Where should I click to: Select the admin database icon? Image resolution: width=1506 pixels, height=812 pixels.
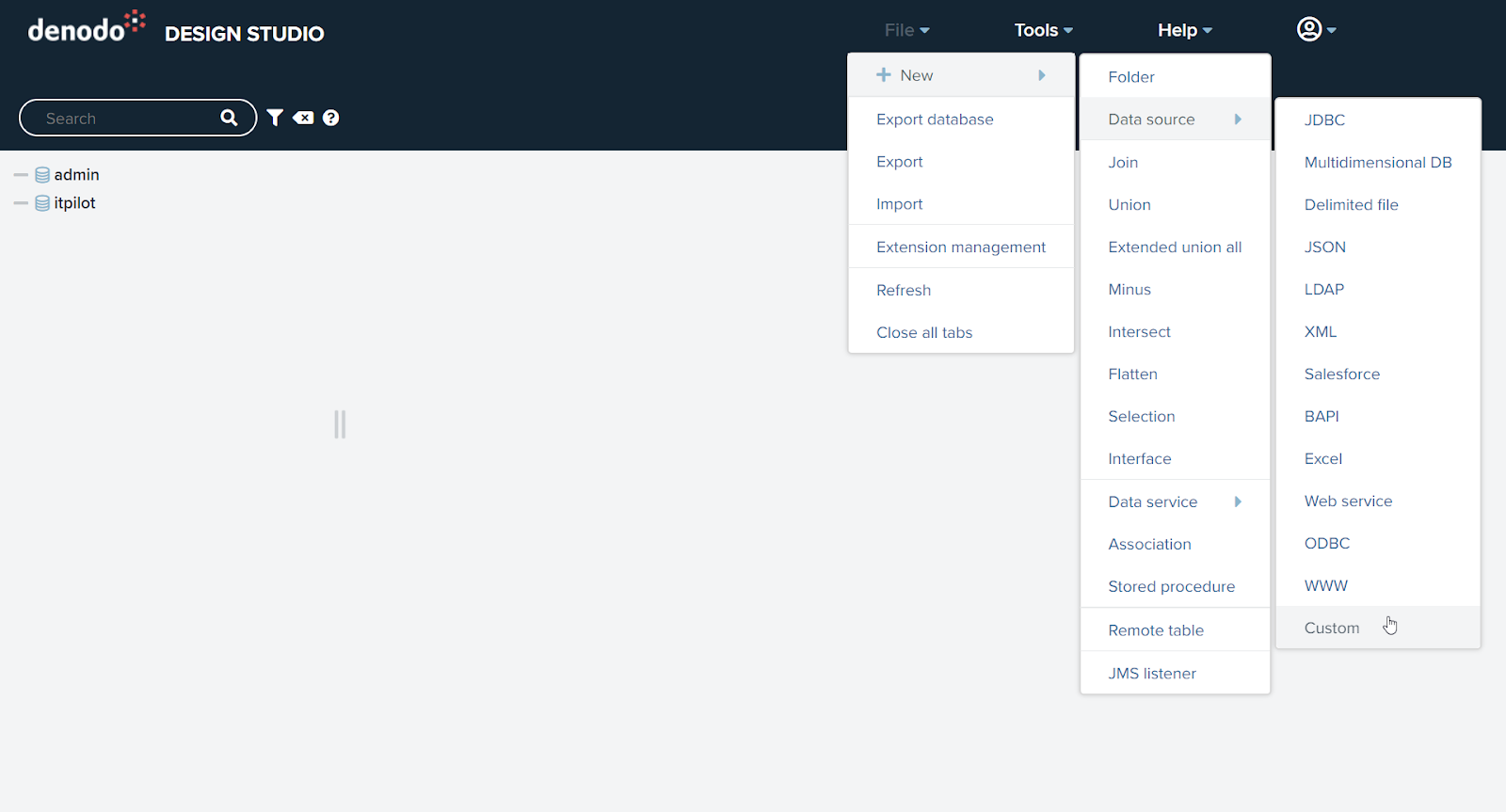point(42,175)
